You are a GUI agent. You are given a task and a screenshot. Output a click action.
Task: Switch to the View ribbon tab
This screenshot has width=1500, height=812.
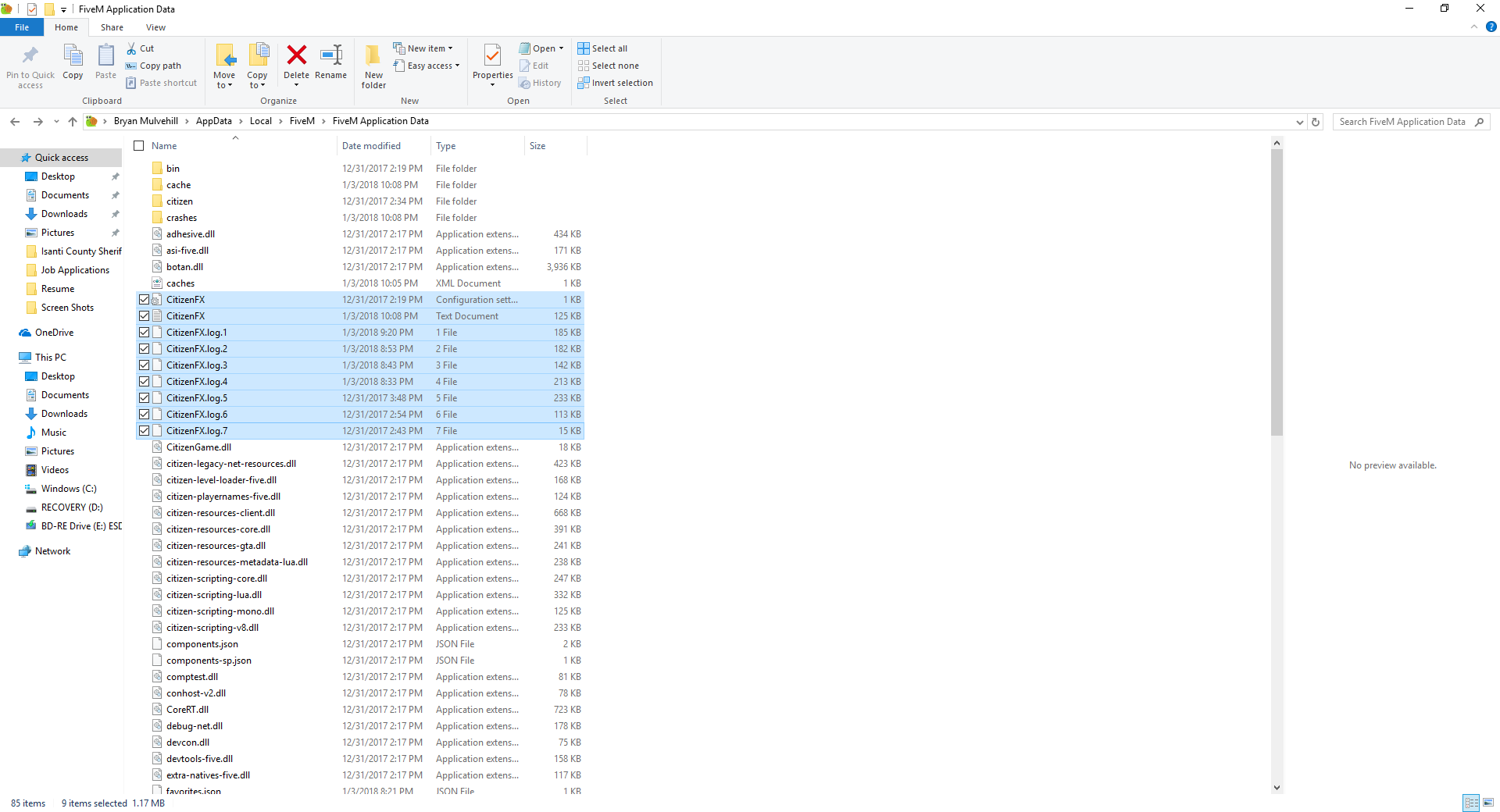pyautogui.click(x=155, y=27)
